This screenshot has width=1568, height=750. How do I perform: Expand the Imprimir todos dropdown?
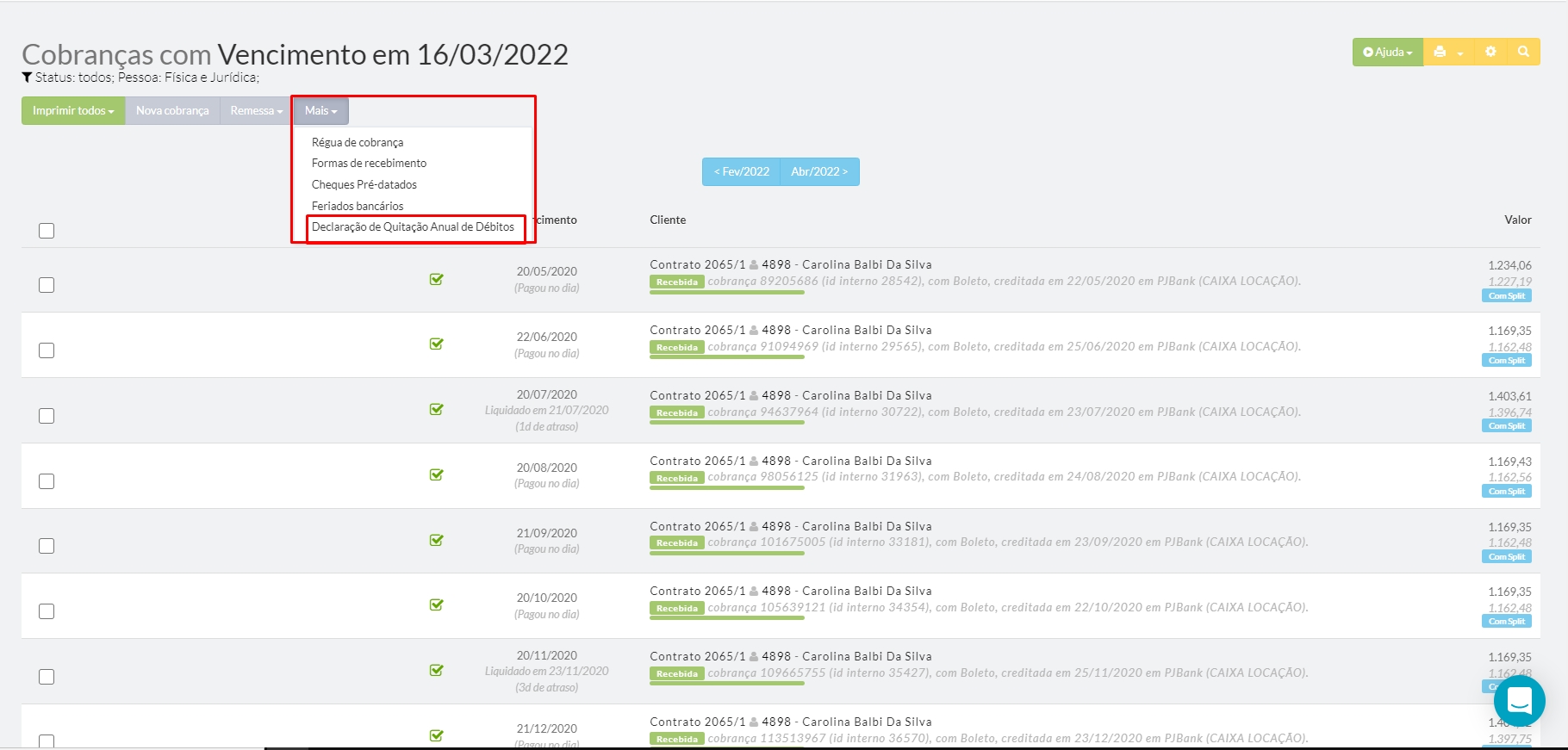[x=73, y=110]
